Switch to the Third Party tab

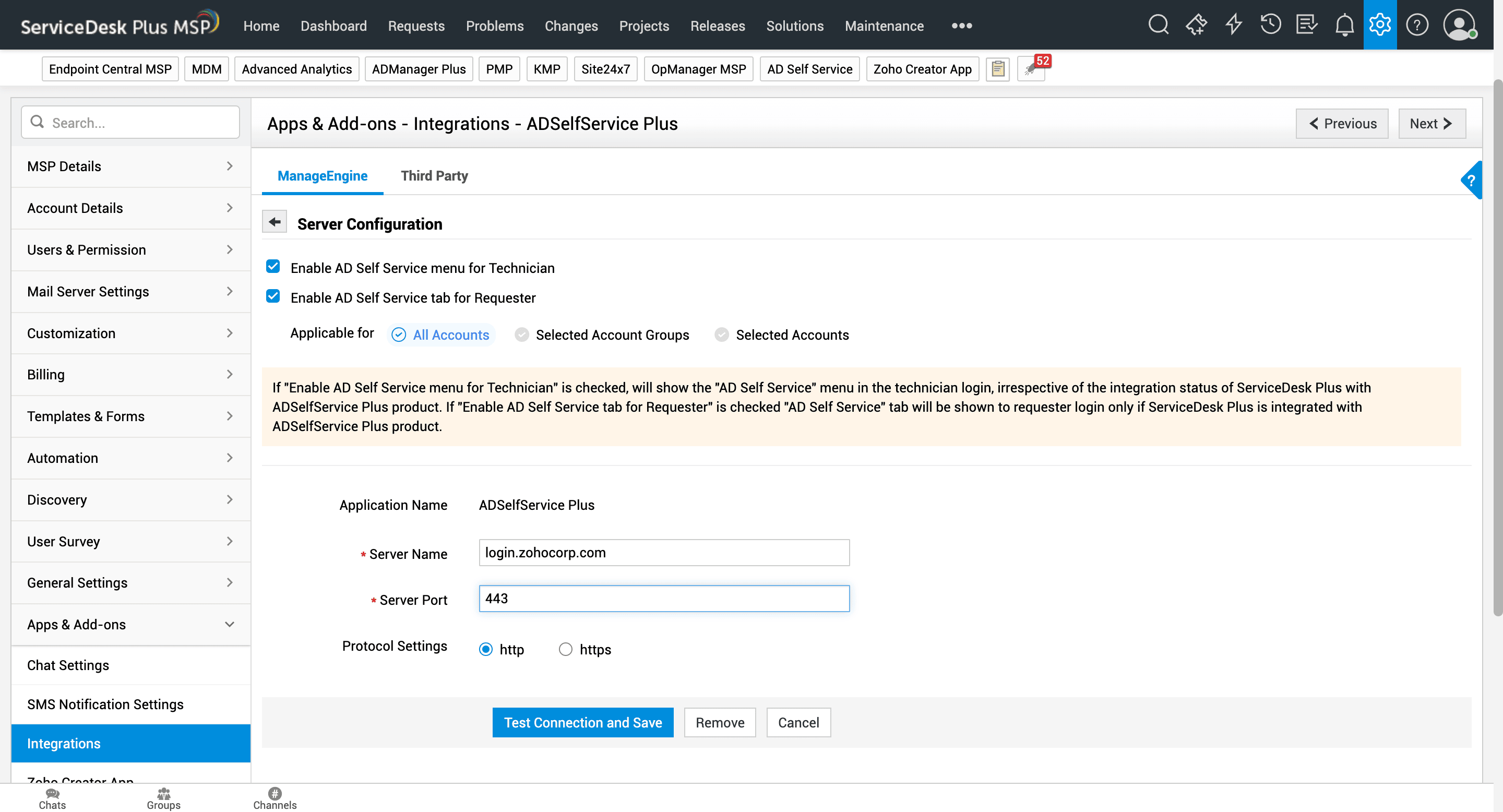click(434, 175)
